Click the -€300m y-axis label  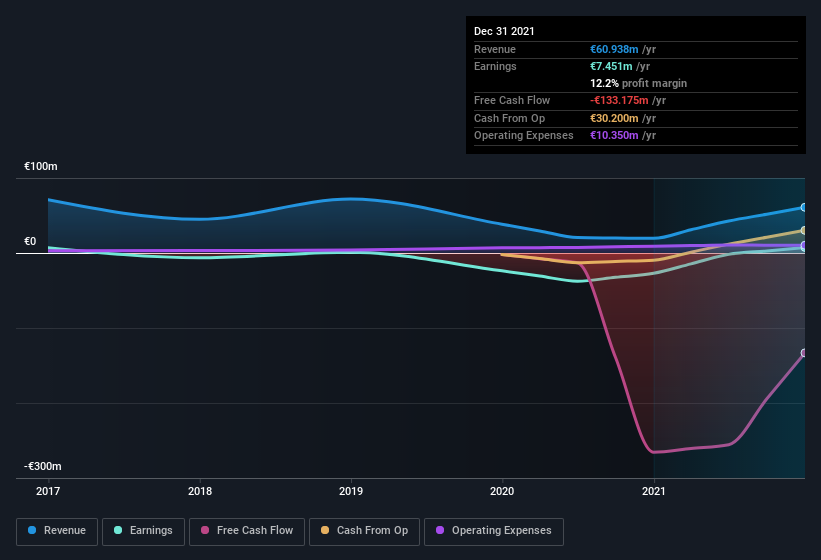42,466
